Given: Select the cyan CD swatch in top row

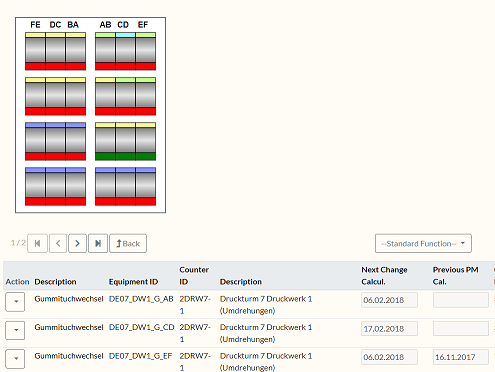Looking at the screenshot, I should (x=125, y=35).
